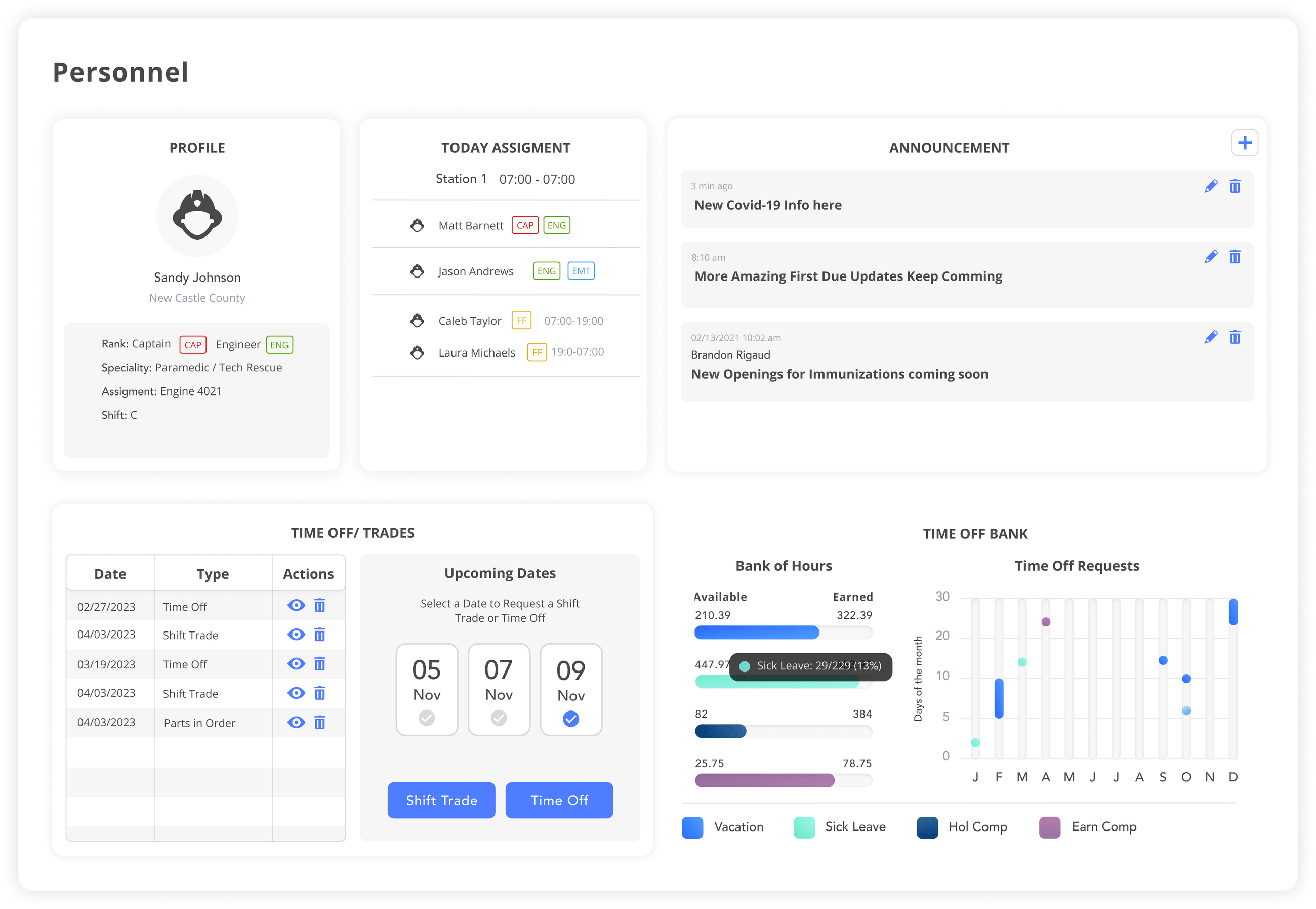Deselect the checked 09 Nov date
Image resolution: width=1316 pixels, height=909 pixels.
(x=570, y=718)
